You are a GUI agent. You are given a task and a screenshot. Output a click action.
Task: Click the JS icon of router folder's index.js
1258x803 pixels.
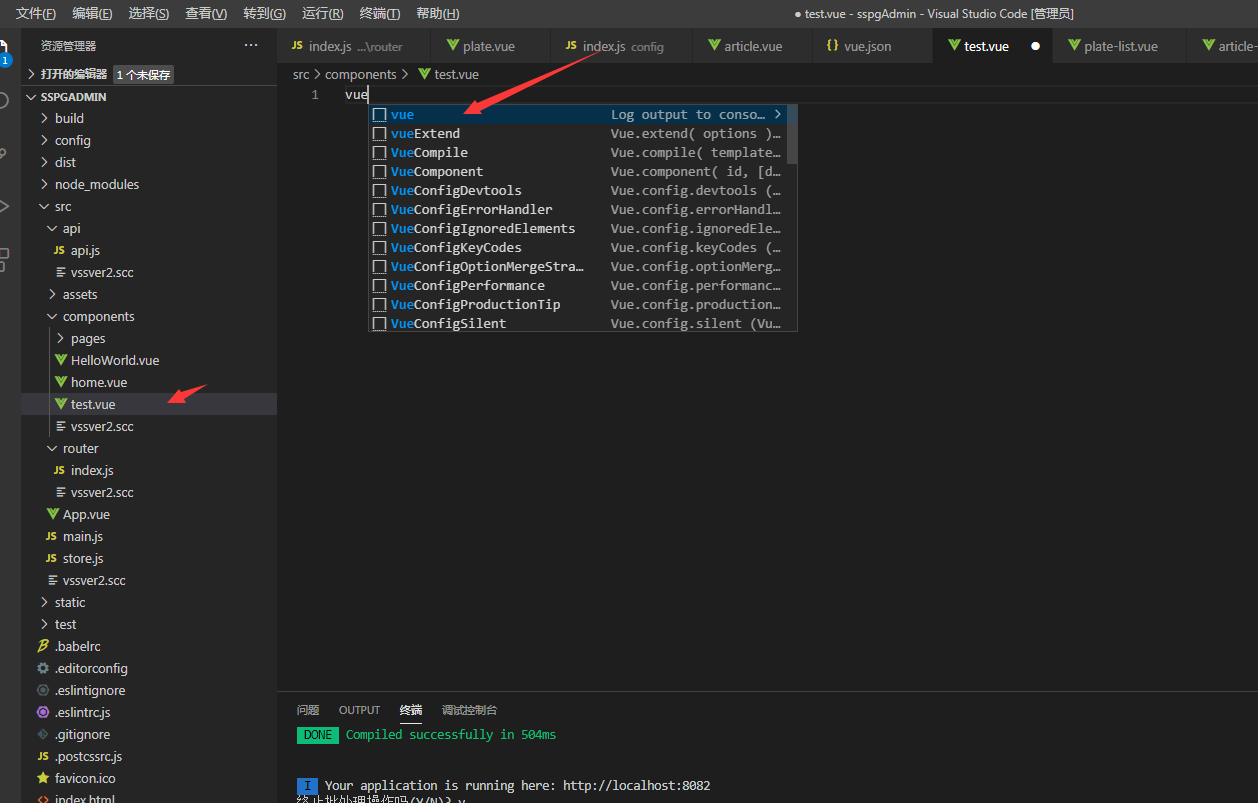coord(59,470)
